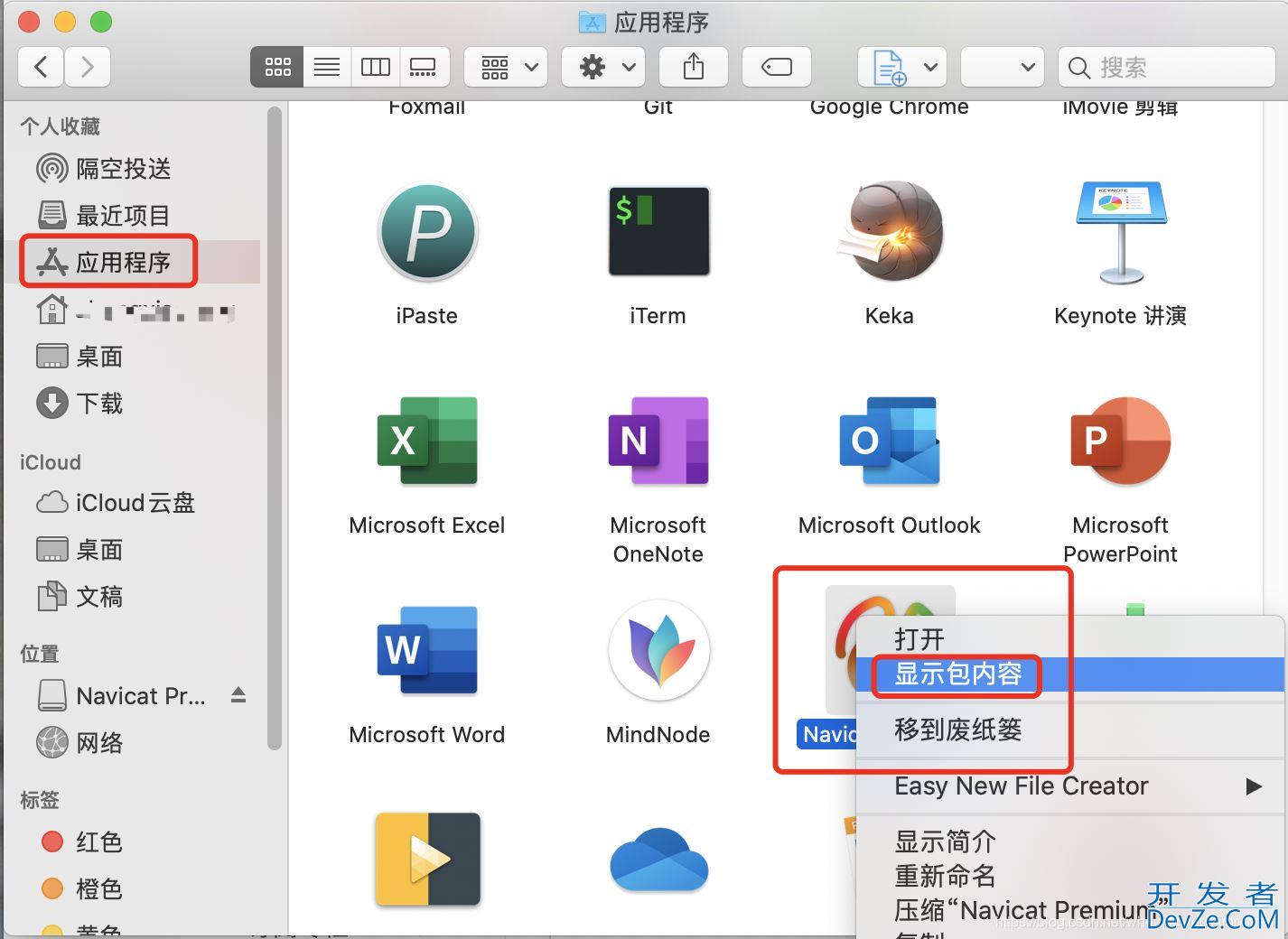The height and width of the screenshot is (939, 1288).
Task: Select the MindNode app icon
Action: click(658, 651)
